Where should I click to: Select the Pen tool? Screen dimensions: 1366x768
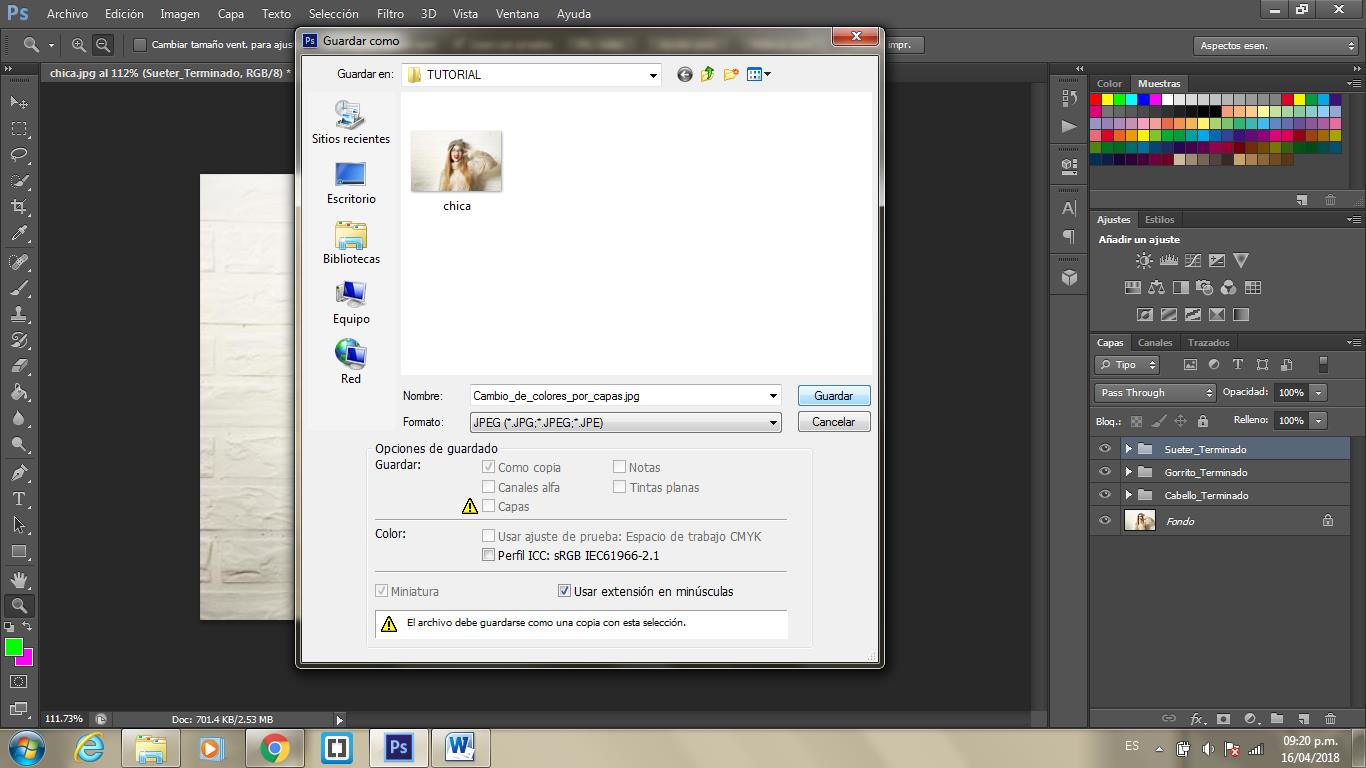click(19, 473)
